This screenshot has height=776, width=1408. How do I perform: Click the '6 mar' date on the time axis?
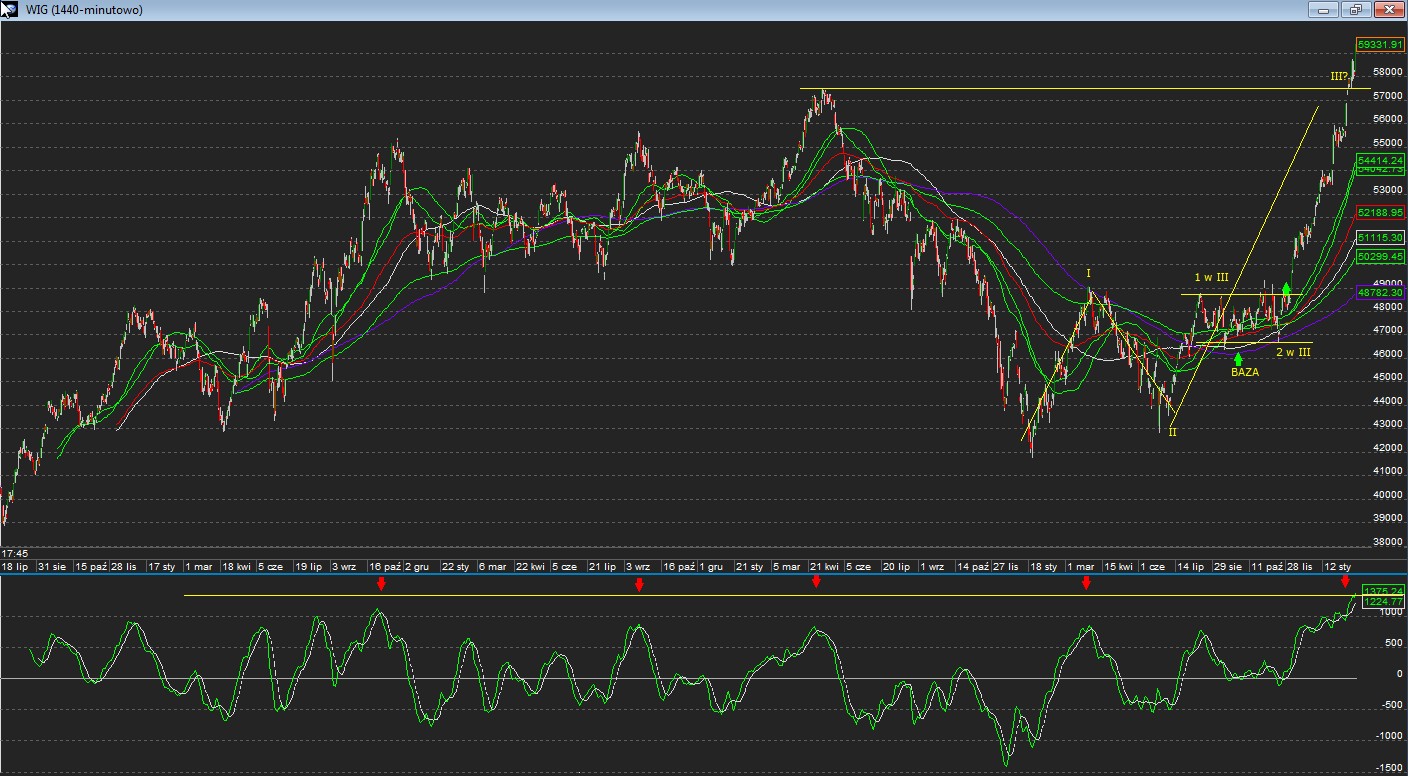coord(492,567)
